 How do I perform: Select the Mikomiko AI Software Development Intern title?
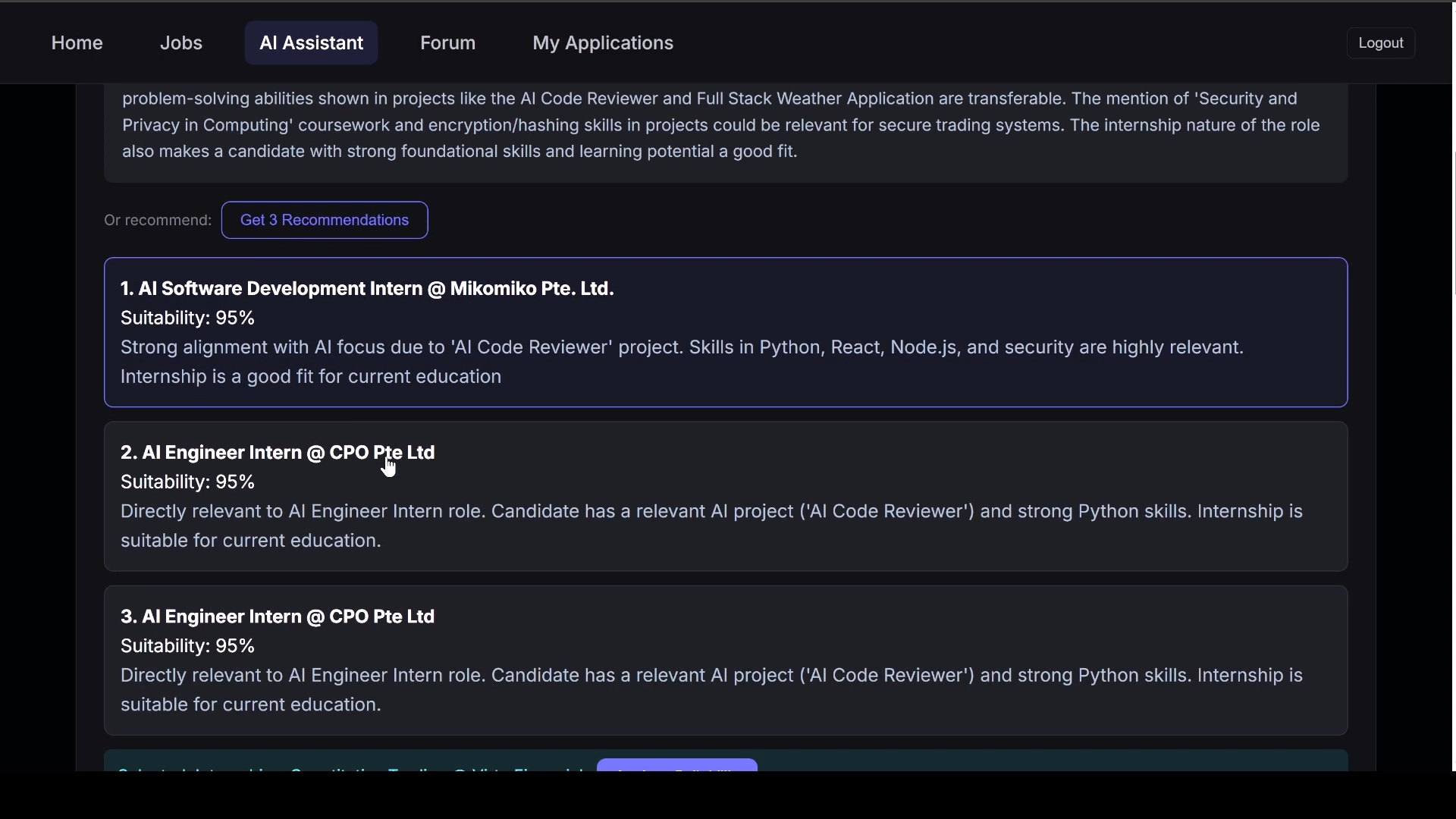pos(367,289)
